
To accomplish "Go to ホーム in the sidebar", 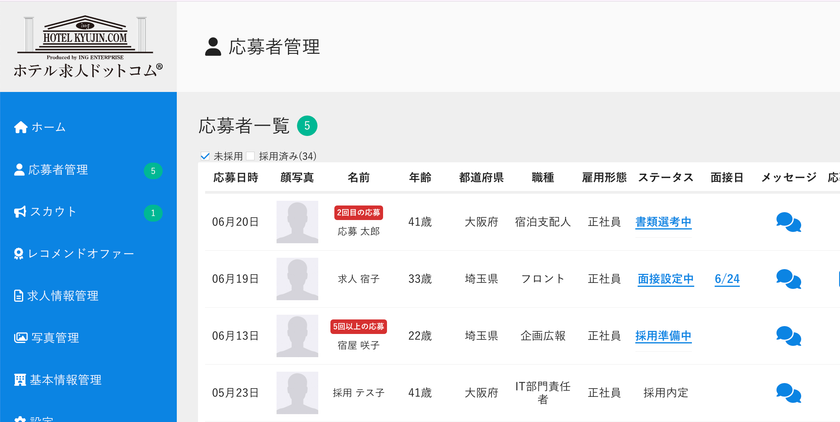I will 40,127.
